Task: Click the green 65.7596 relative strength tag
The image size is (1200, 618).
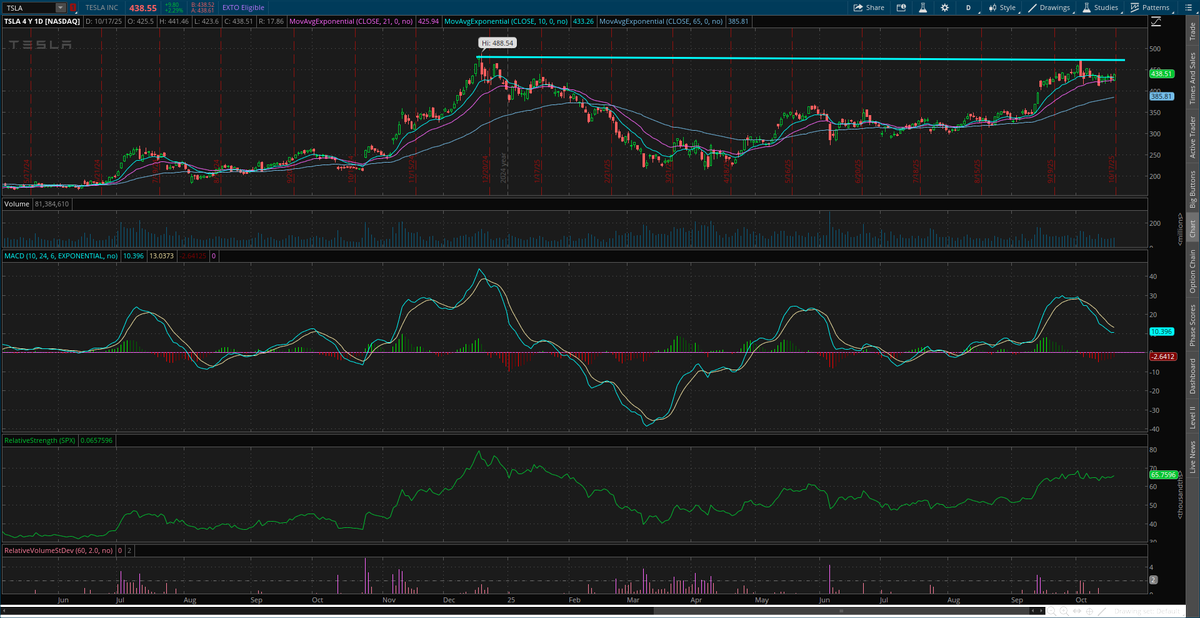Action: tap(1162, 476)
